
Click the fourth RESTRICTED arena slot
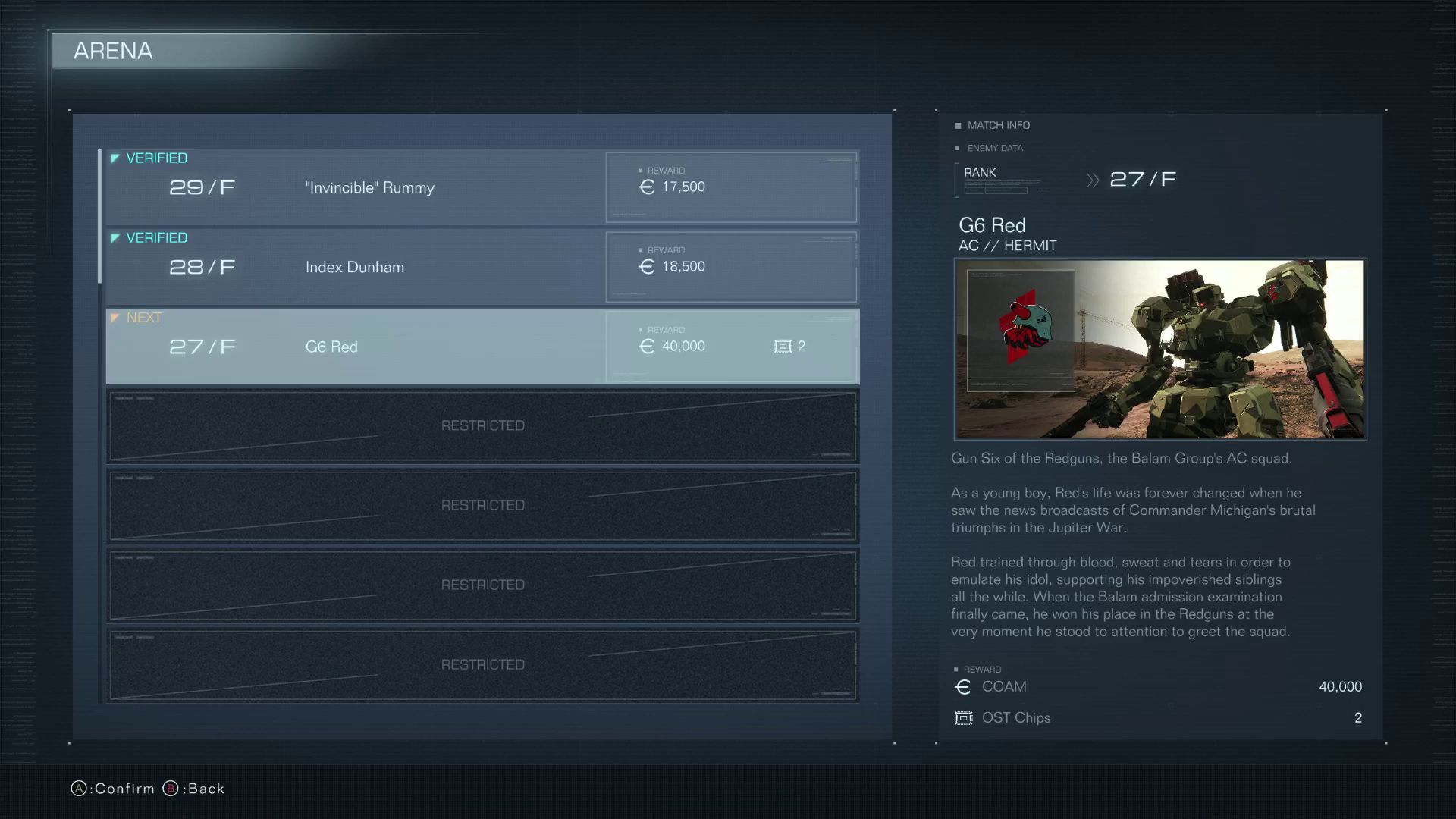click(482, 664)
